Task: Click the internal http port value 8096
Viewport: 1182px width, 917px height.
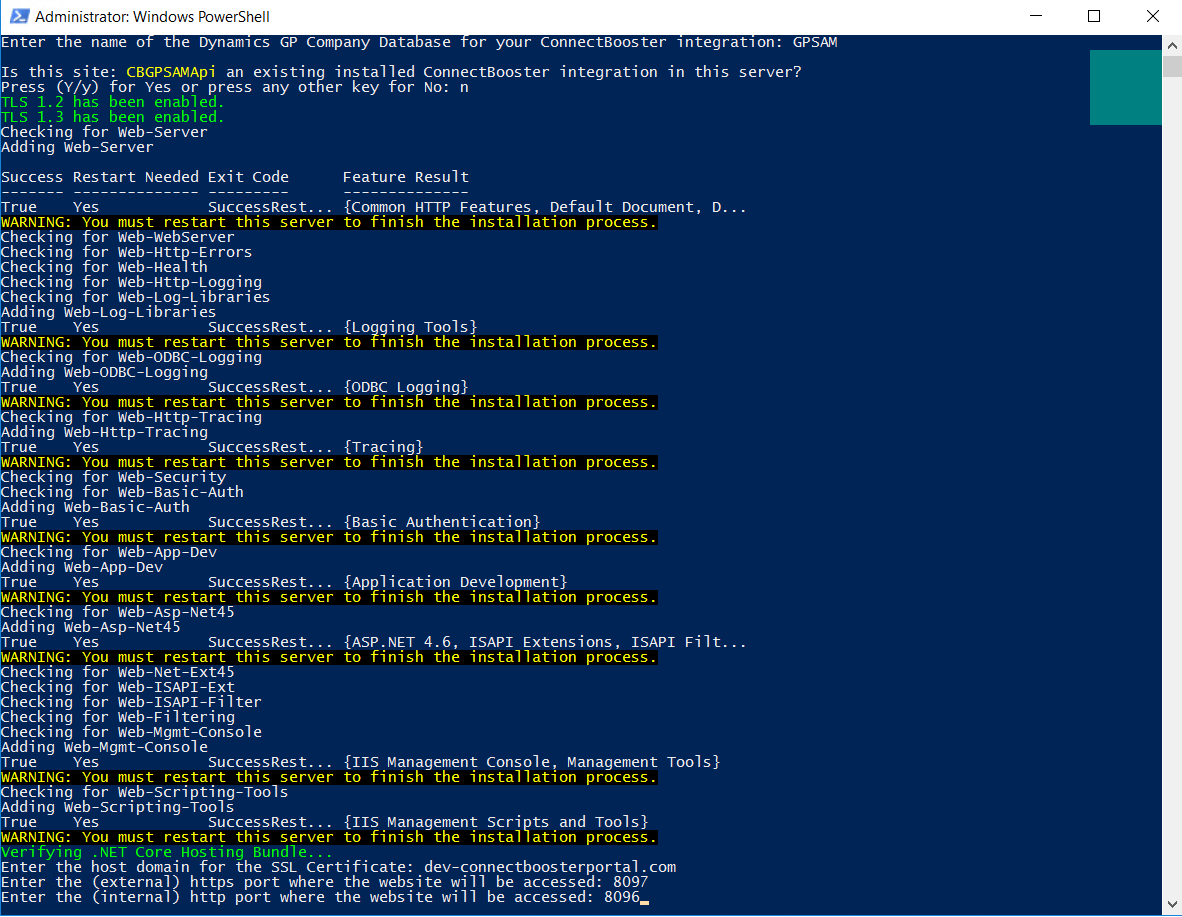Action: tap(621, 897)
